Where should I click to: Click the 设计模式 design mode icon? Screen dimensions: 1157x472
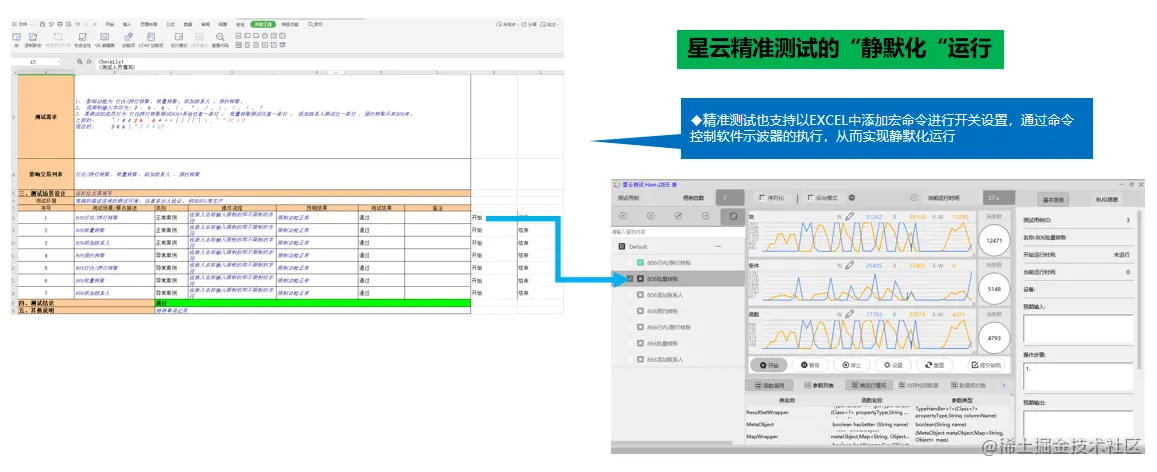179,39
